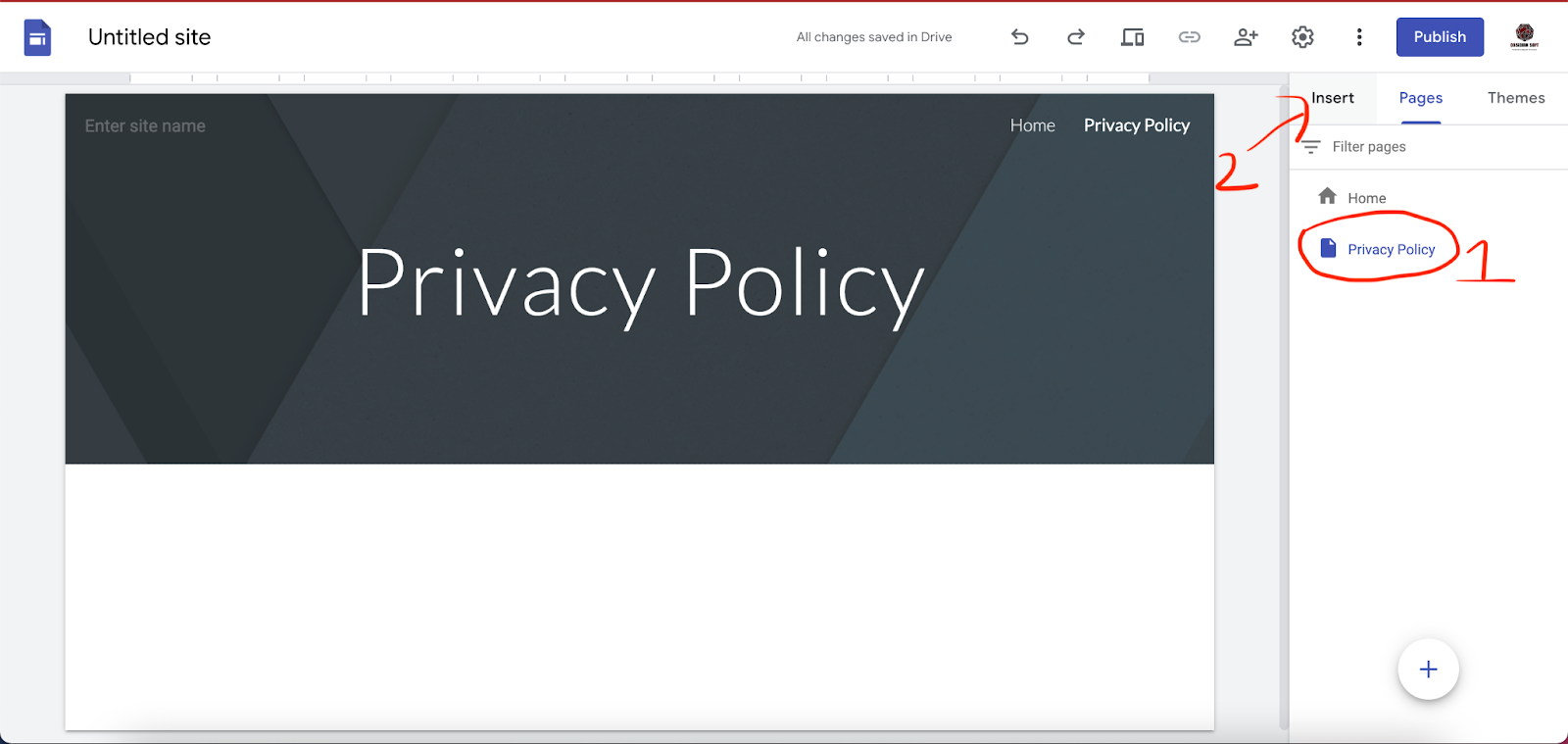Click the Google account avatar
The image size is (1568, 744).
pos(1524,37)
